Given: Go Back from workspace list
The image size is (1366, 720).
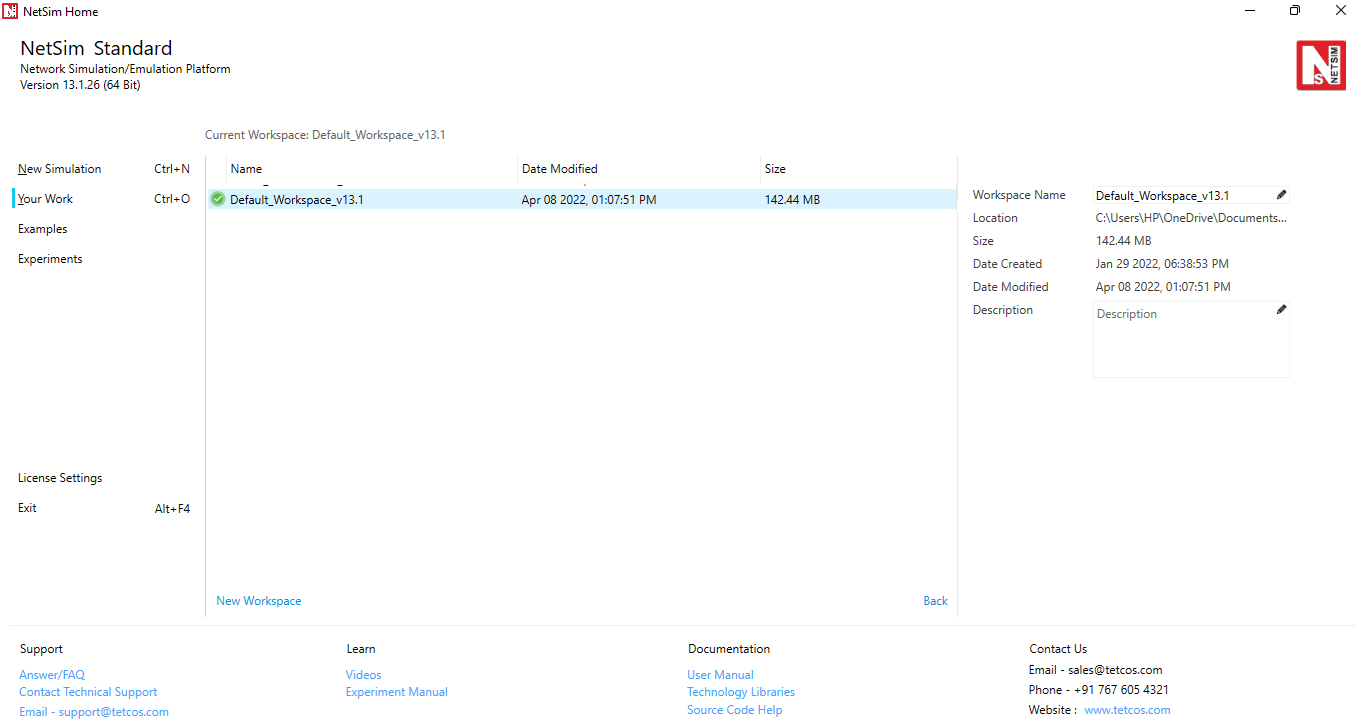Looking at the screenshot, I should [x=936, y=601].
